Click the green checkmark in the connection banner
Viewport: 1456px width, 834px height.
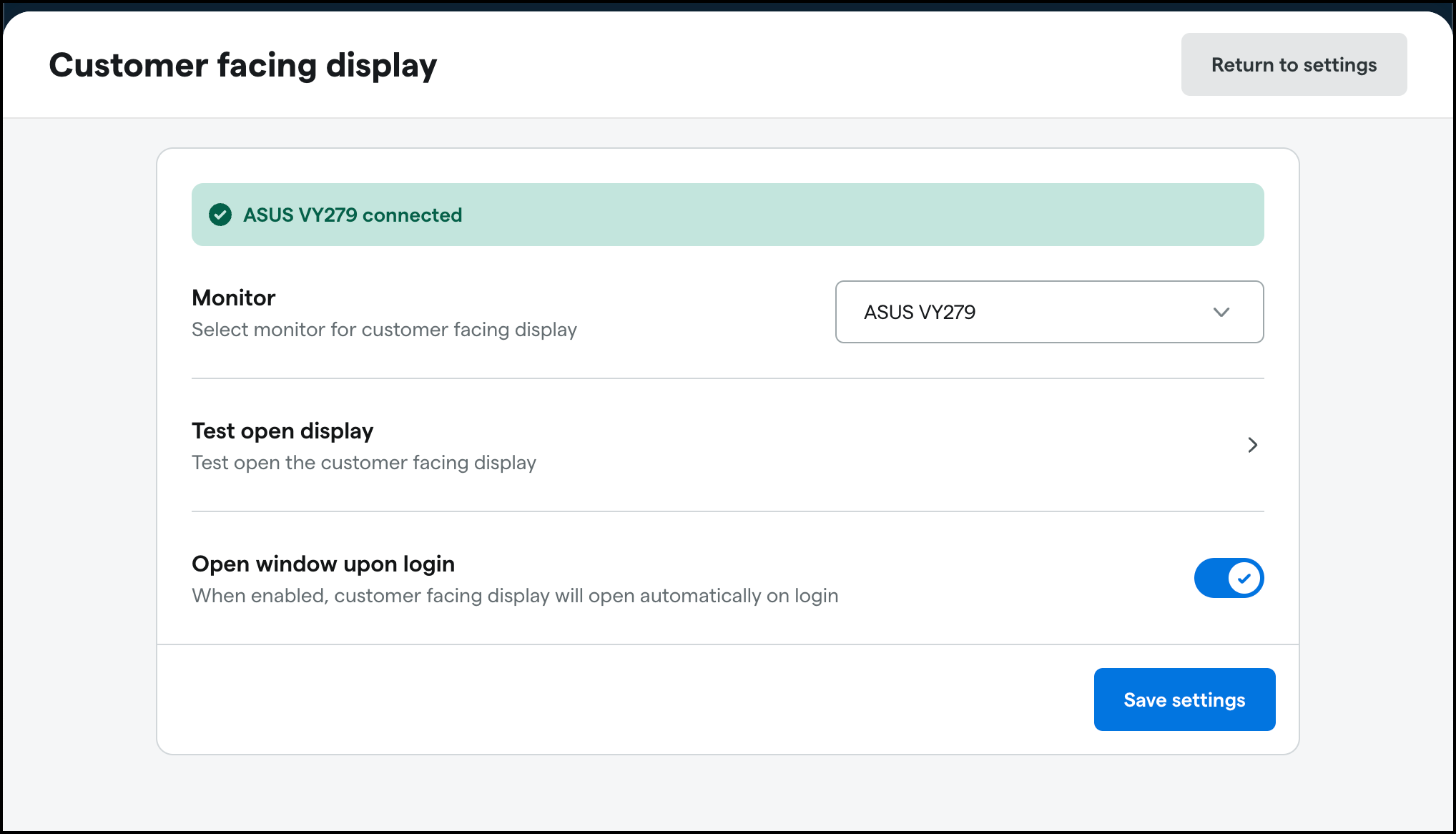point(220,215)
